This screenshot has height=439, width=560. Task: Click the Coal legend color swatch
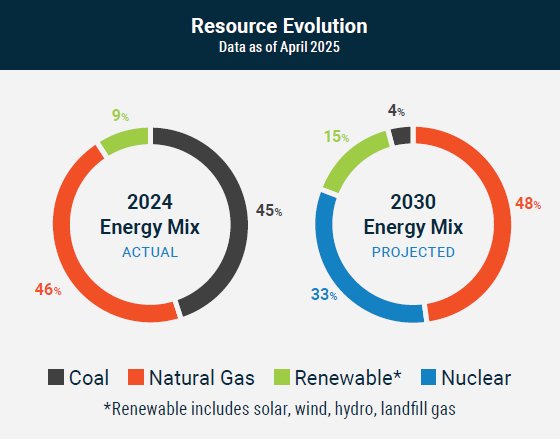pos(56,377)
